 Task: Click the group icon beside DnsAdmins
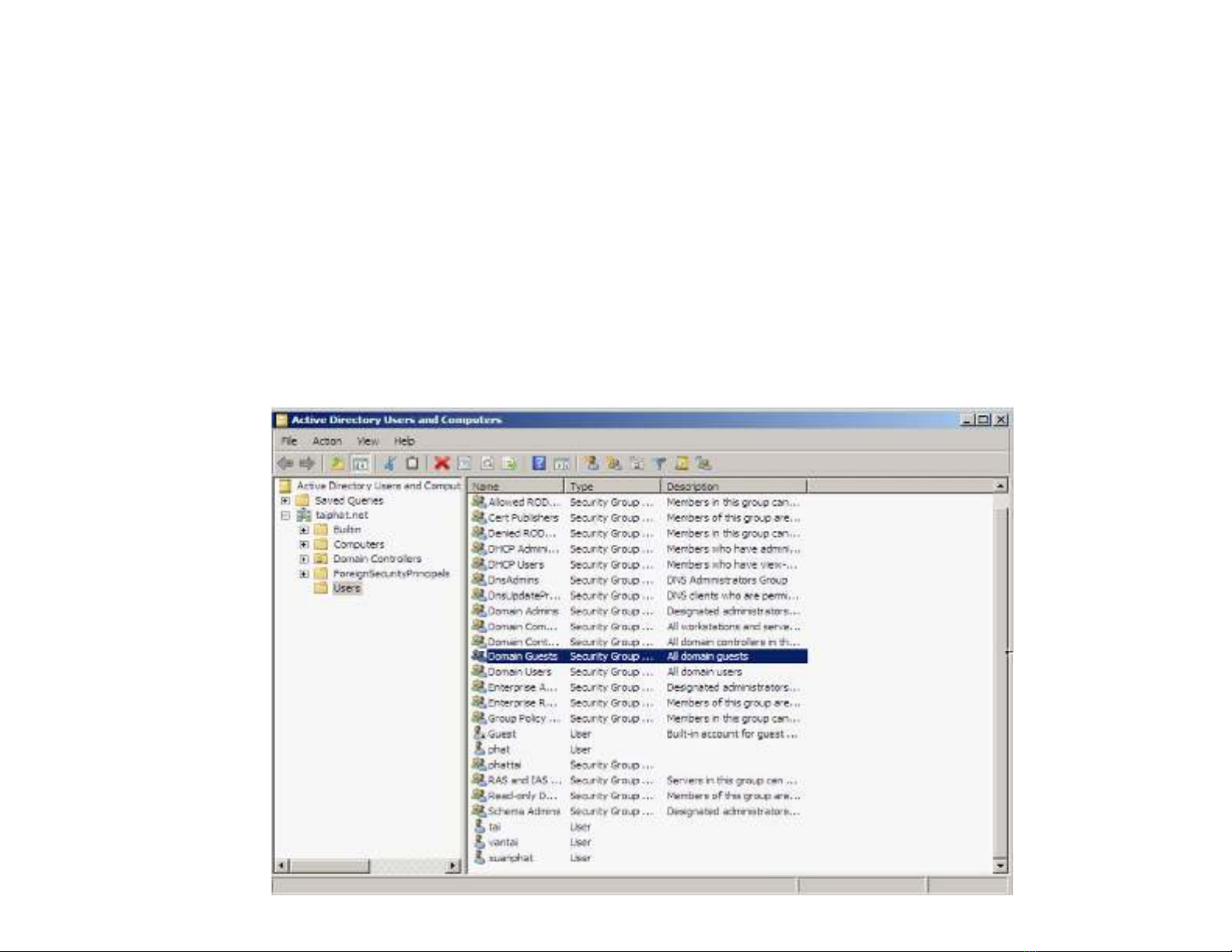point(479,579)
